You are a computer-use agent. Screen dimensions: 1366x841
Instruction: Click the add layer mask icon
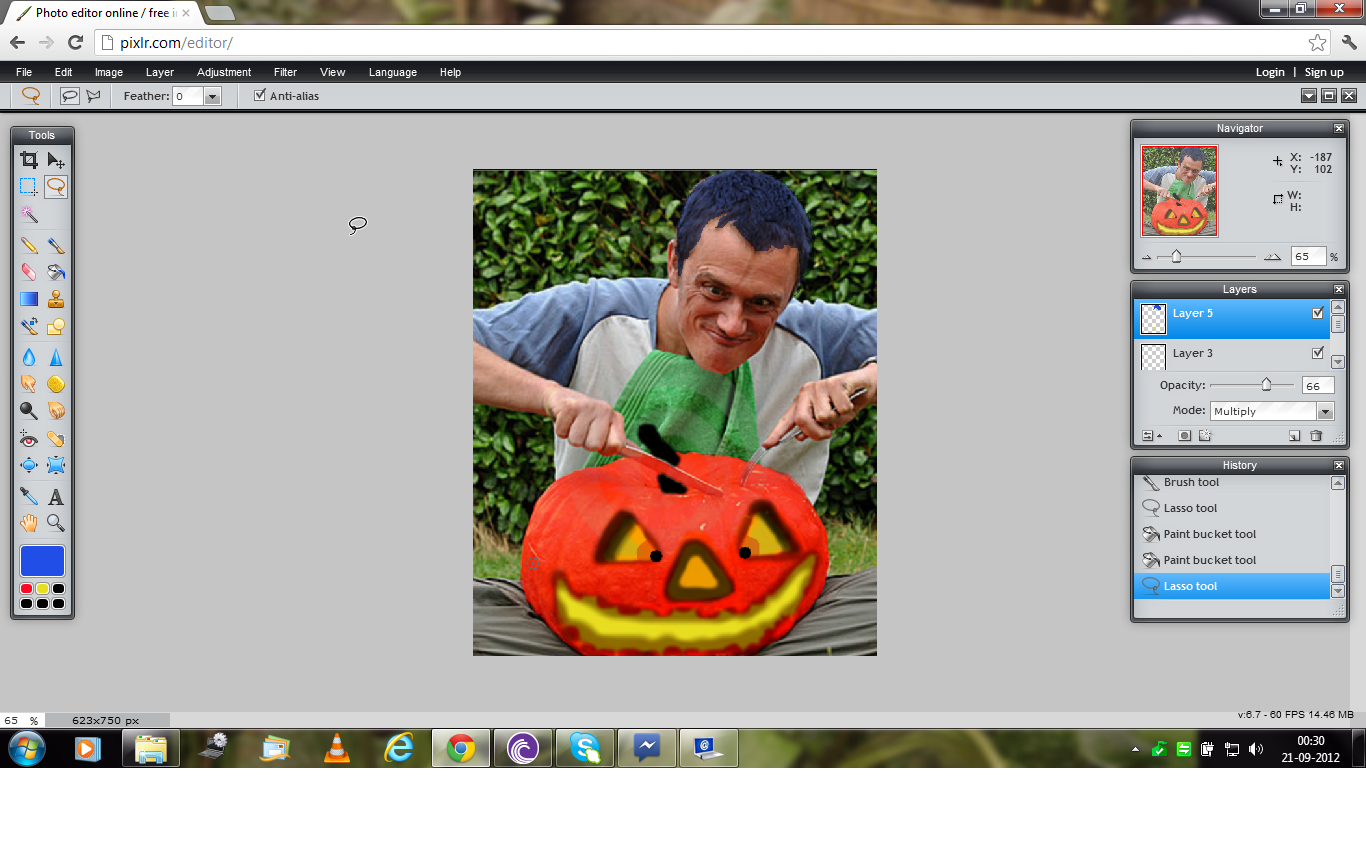click(x=1184, y=436)
